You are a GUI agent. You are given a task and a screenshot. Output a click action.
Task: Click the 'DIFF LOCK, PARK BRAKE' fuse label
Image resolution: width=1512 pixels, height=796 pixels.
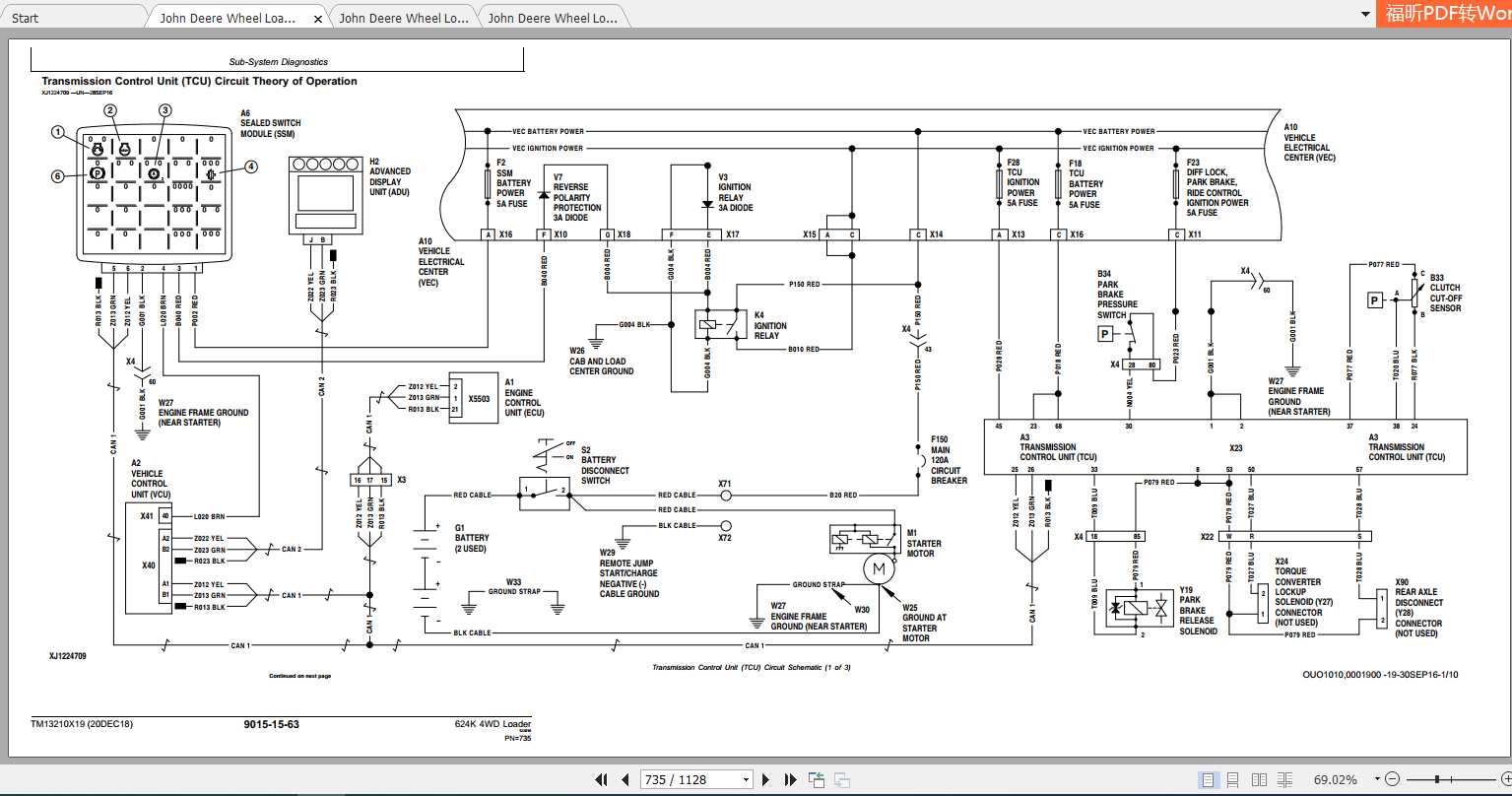click(1214, 177)
